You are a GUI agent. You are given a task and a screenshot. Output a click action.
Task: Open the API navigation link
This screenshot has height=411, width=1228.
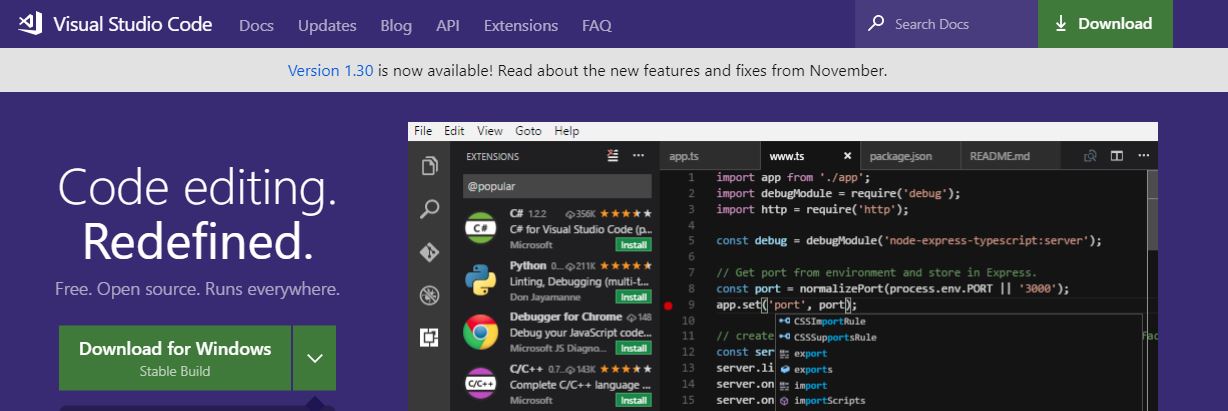click(x=448, y=25)
